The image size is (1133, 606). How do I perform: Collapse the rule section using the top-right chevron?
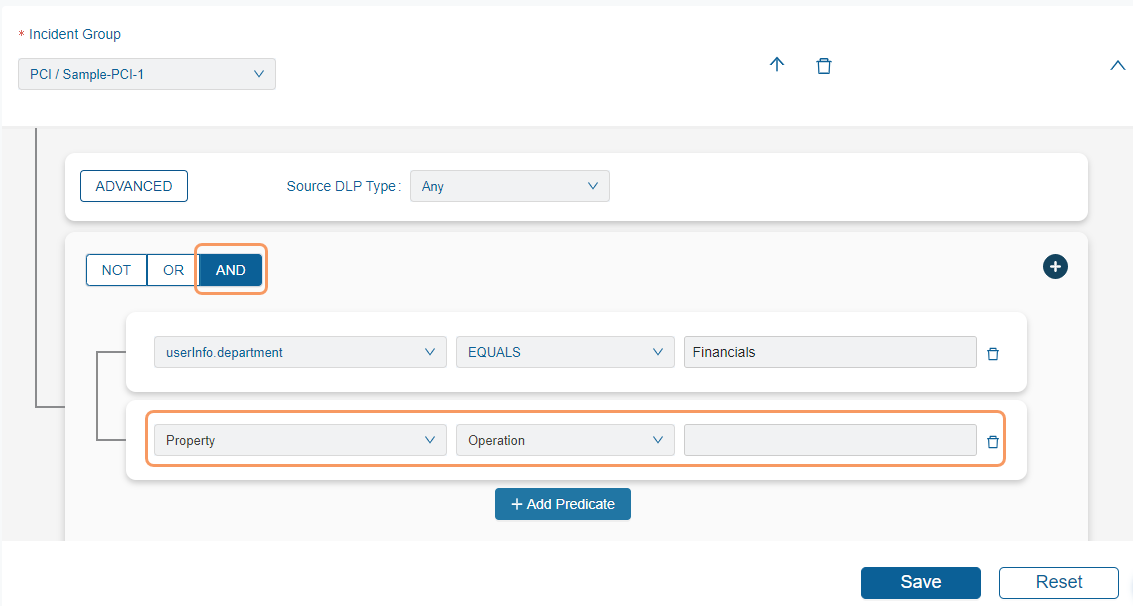1117,65
